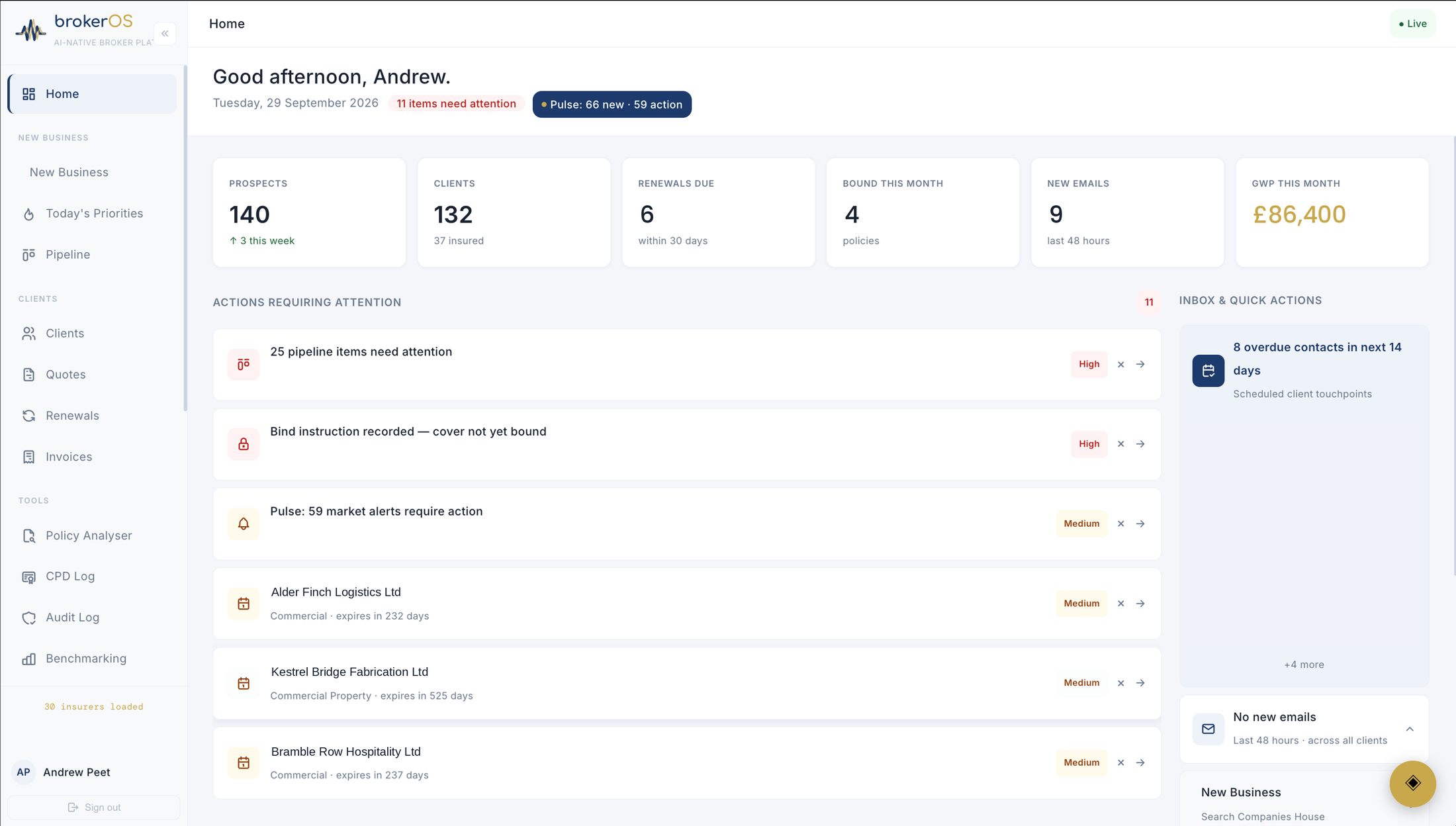Open the gold diamond assistant button
The height and width of the screenshot is (826, 1456).
pyautogui.click(x=1413, y=784)
